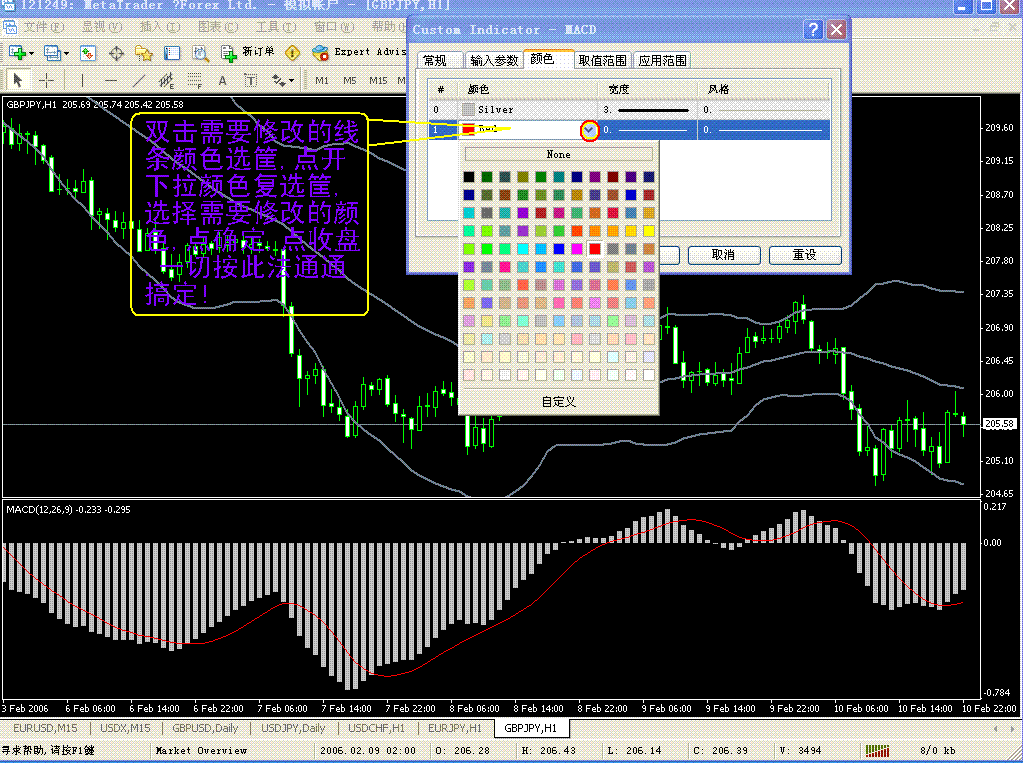Pick the black swatch in the palette
This screenshot has width=1024, height=768.
(x=469, y=177)
